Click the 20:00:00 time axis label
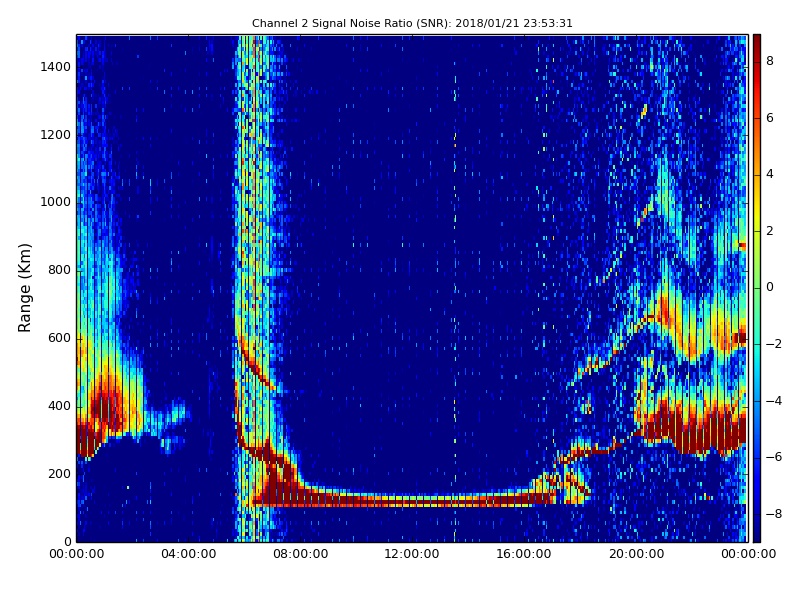800x600 pixels. 636,554
